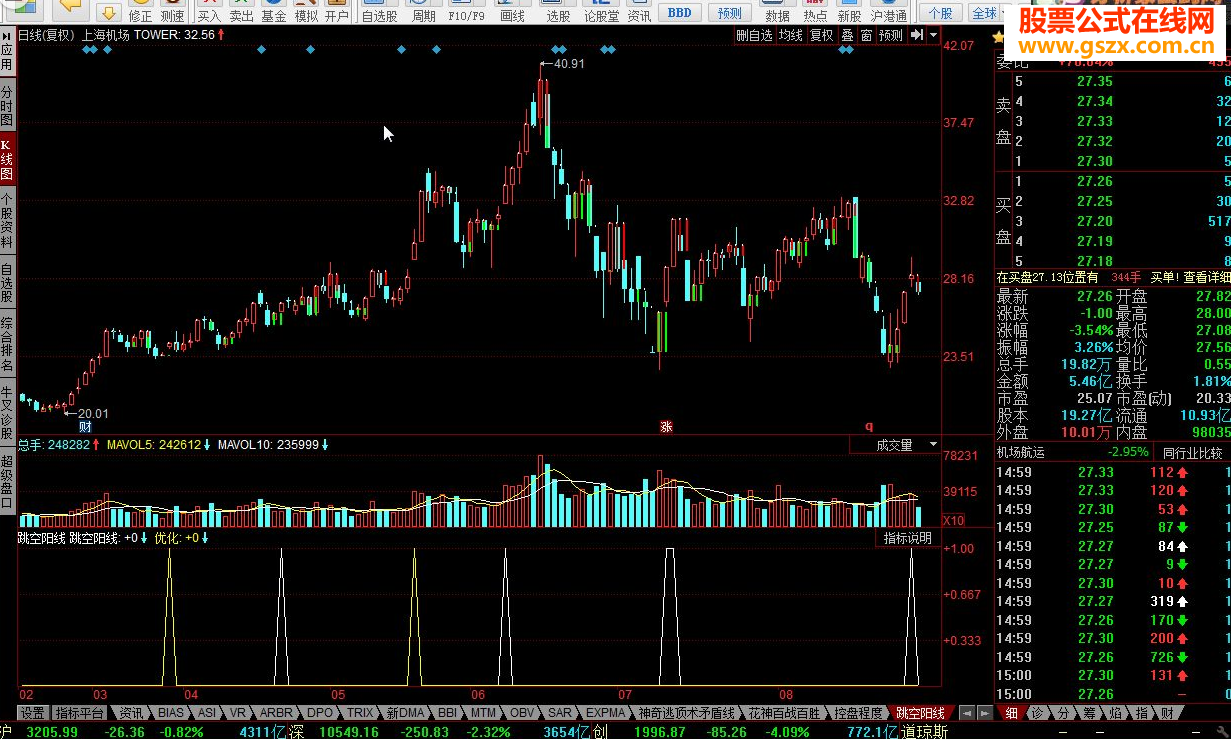
Task: Open the 沪港通 toolbar icon
Action: tap(889, 12)
